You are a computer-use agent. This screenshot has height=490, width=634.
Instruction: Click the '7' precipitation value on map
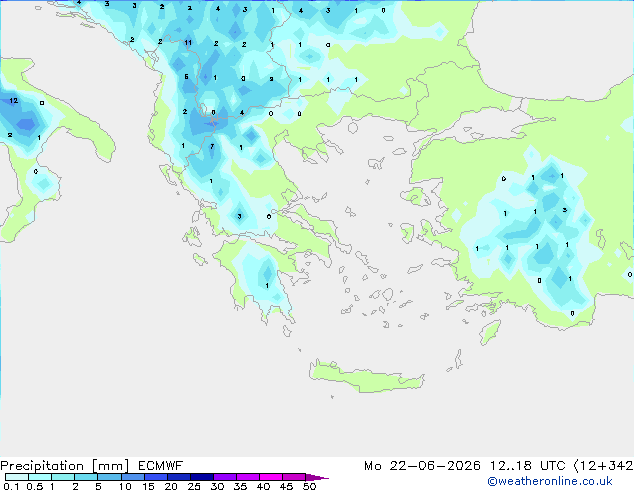212,146
